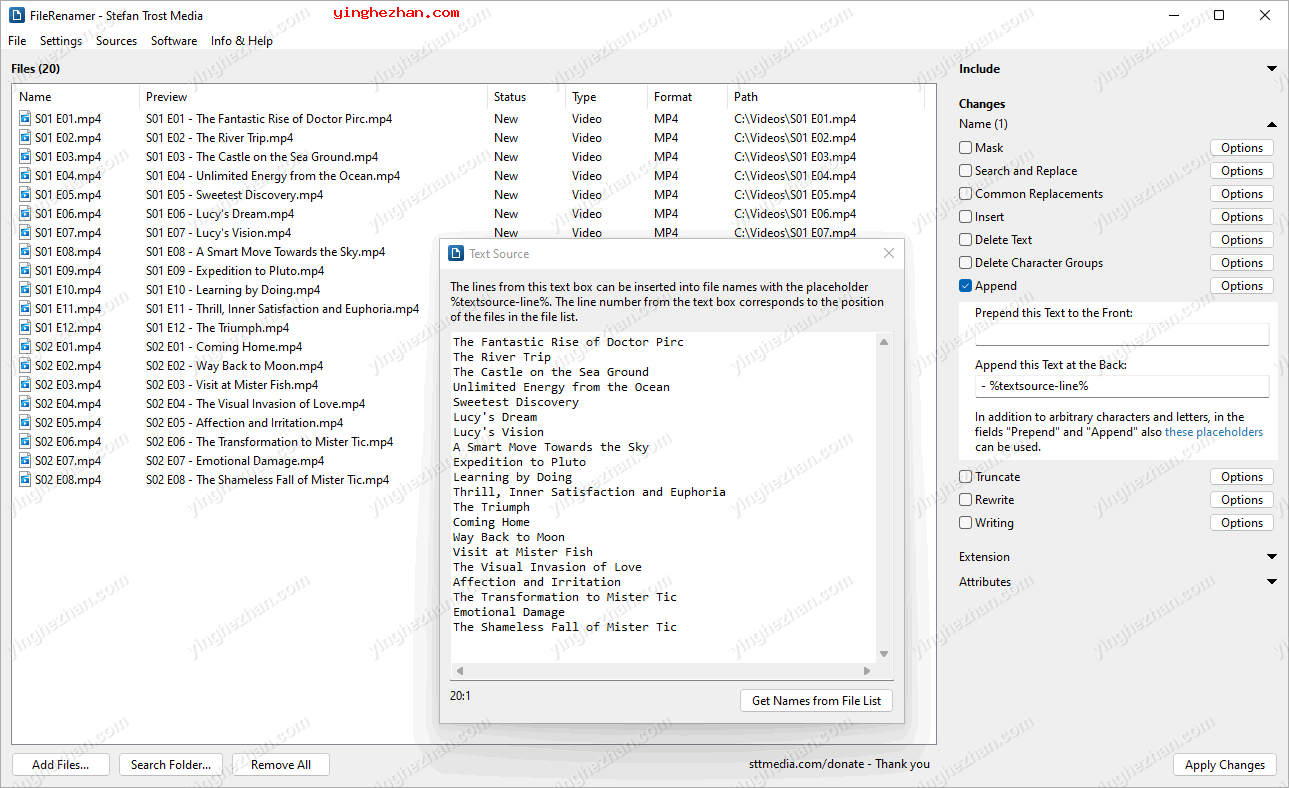Open Options for Rewrite

(1242, 500)
